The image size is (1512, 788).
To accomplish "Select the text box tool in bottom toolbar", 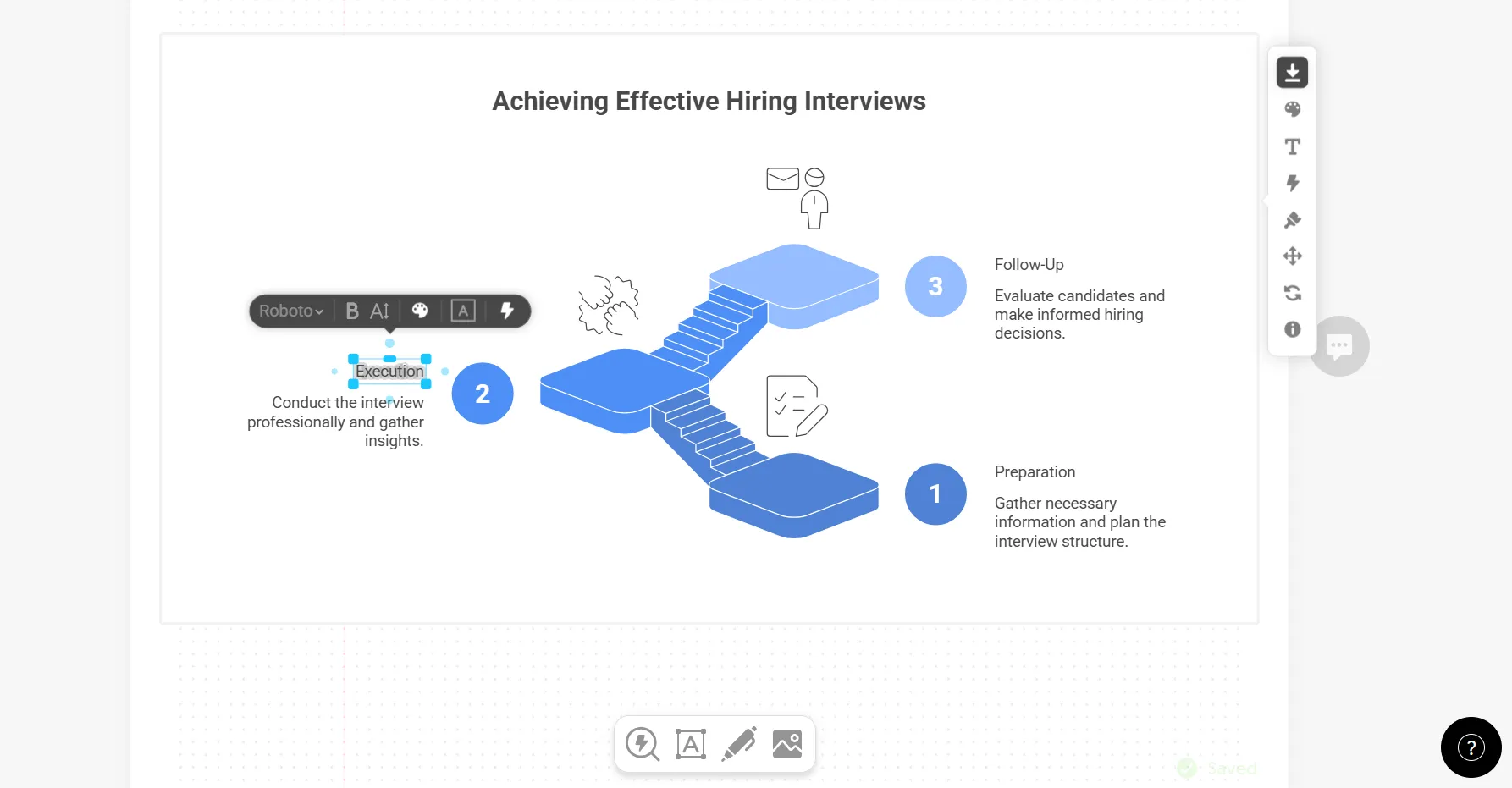I will 691,744.
